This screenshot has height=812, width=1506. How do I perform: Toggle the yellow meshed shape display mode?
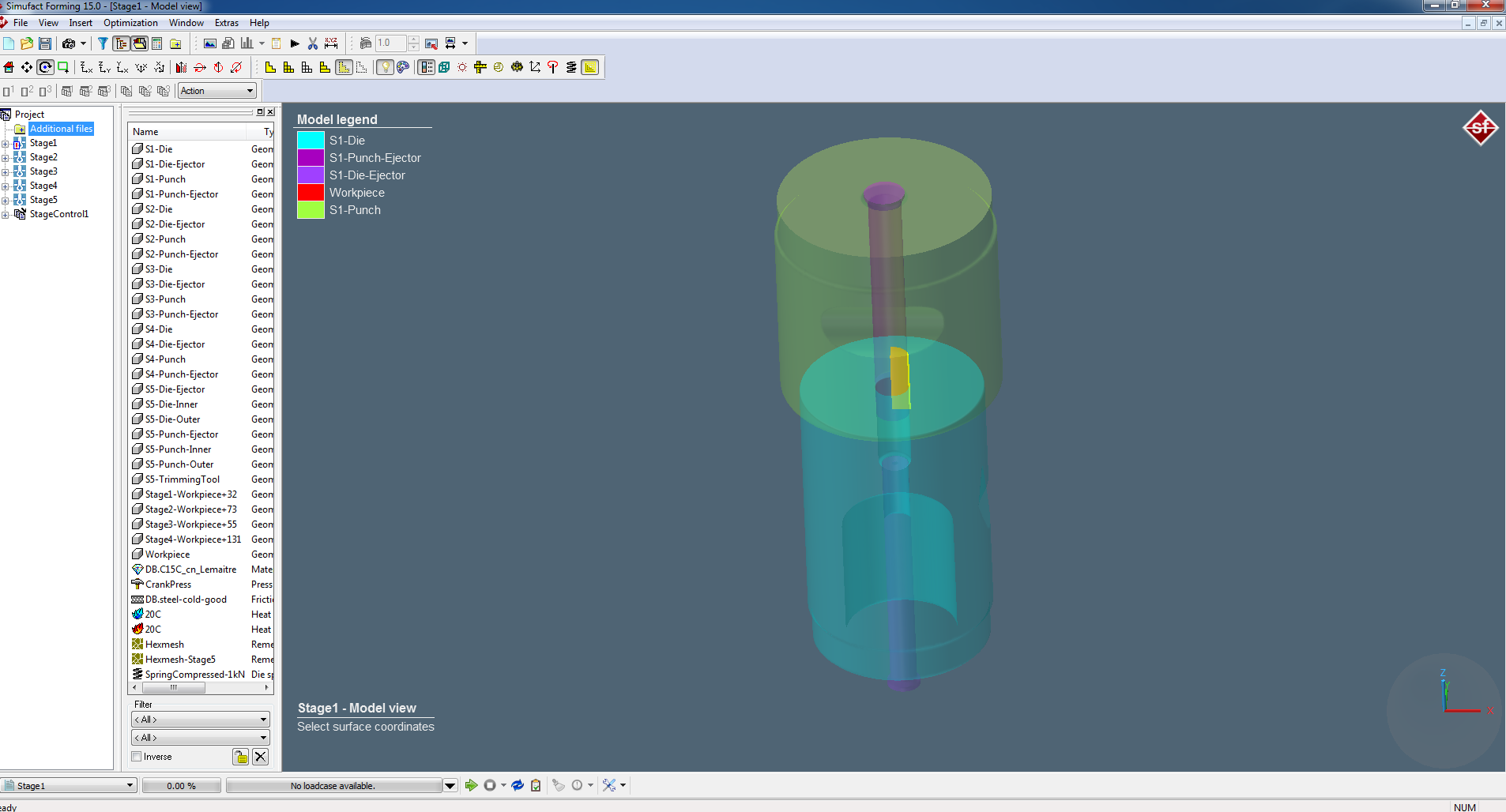[289, 67]
